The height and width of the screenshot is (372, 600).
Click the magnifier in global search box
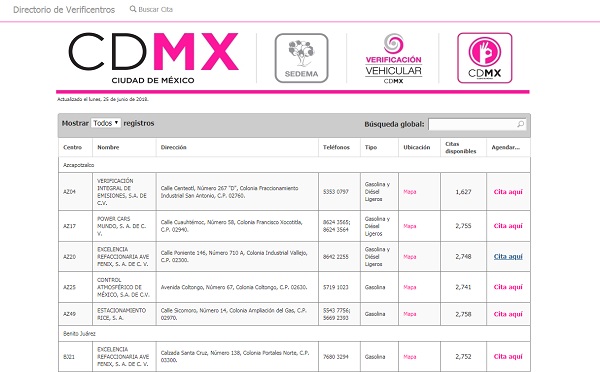(x=520, y=124)
